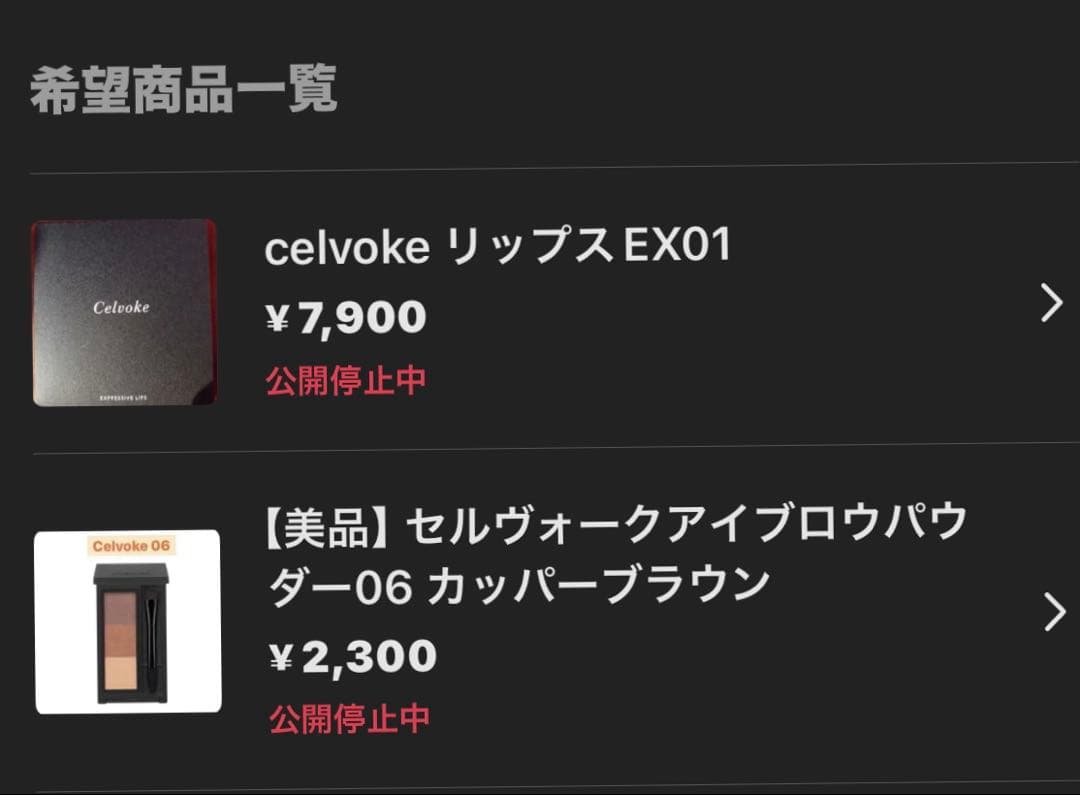The height and width of the screenshot is (795, 1080).
Task: Click the orange Celvoke 06 label on thumbnail
Action: coord(131,546)
